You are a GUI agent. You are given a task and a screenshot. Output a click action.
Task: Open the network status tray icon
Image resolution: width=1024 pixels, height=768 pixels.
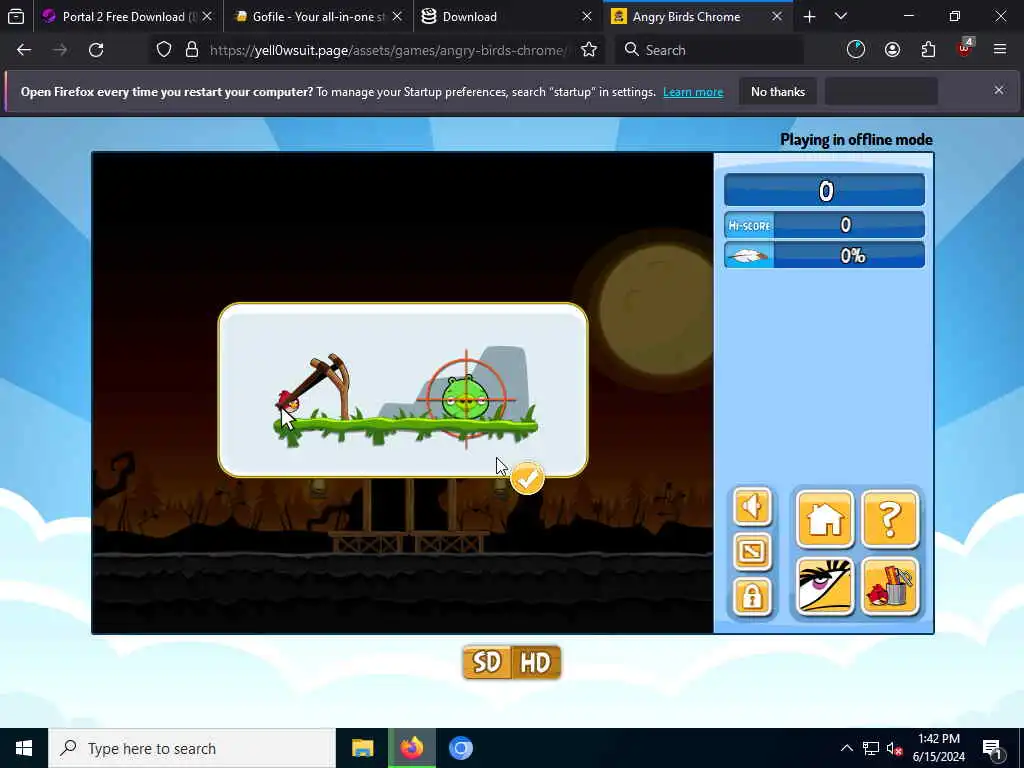pos(871,748)
